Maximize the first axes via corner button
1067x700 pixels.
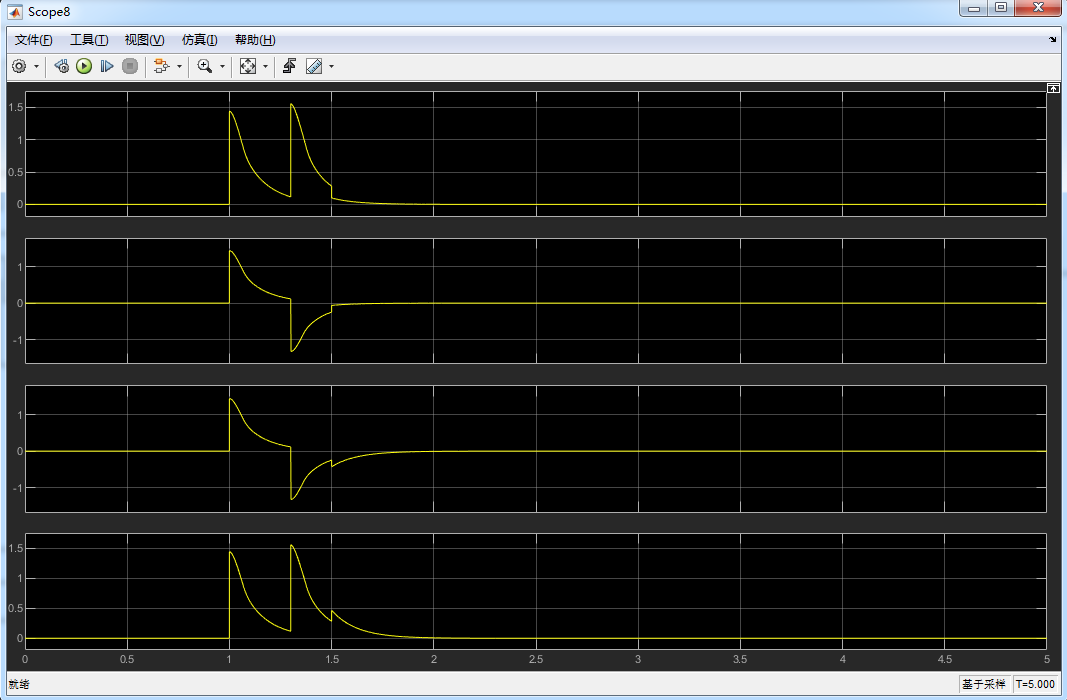pos(1053,88)
